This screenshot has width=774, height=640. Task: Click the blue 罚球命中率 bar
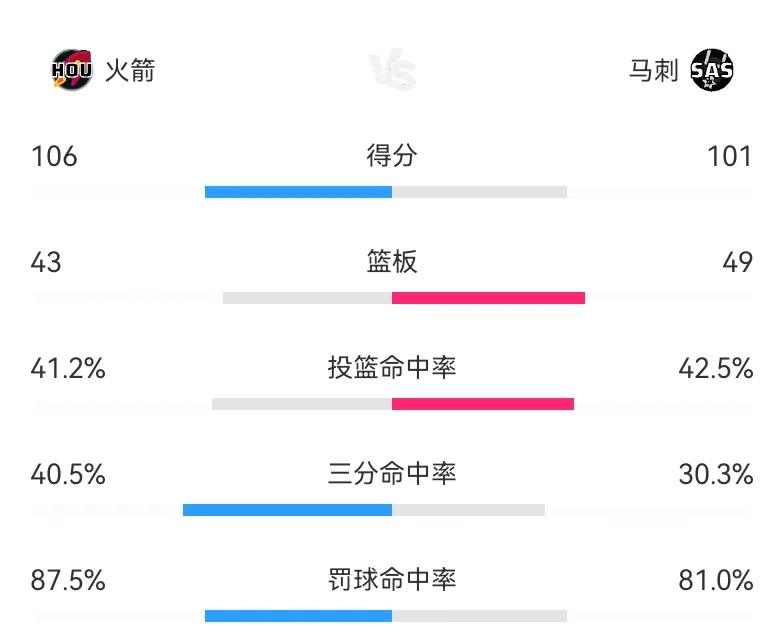point(299,616)
